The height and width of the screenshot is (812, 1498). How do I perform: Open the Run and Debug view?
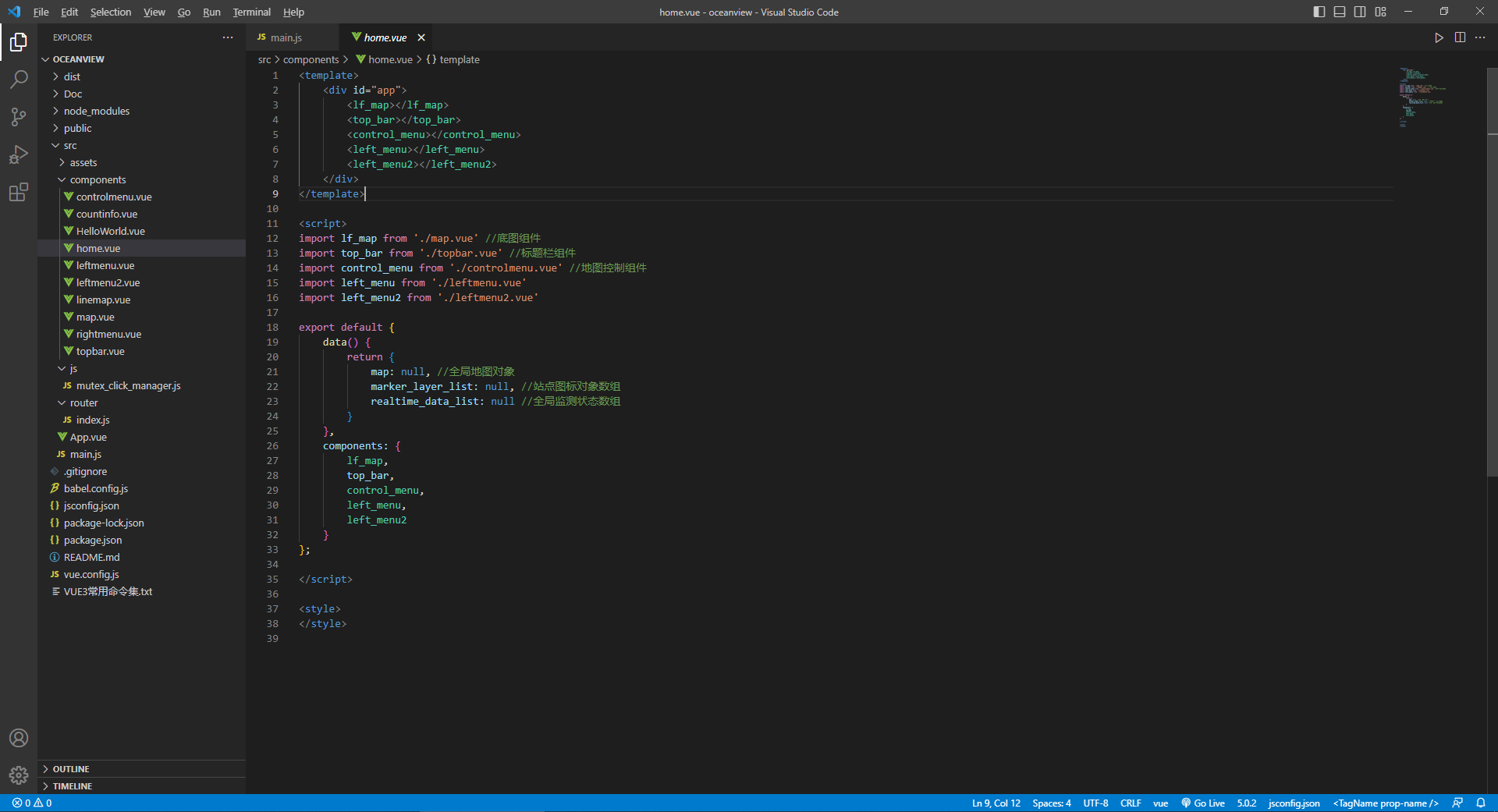point(19,154)
